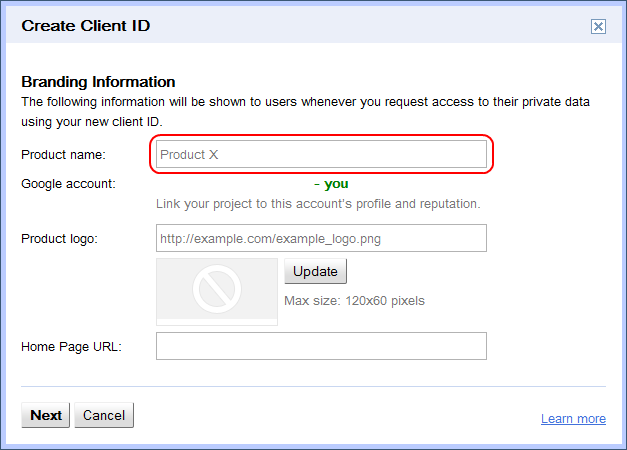This screenshot has height=450, width=627.
Task: Focus the Product logo URL field
Action: pyautogui.click(x=321, y=239)
